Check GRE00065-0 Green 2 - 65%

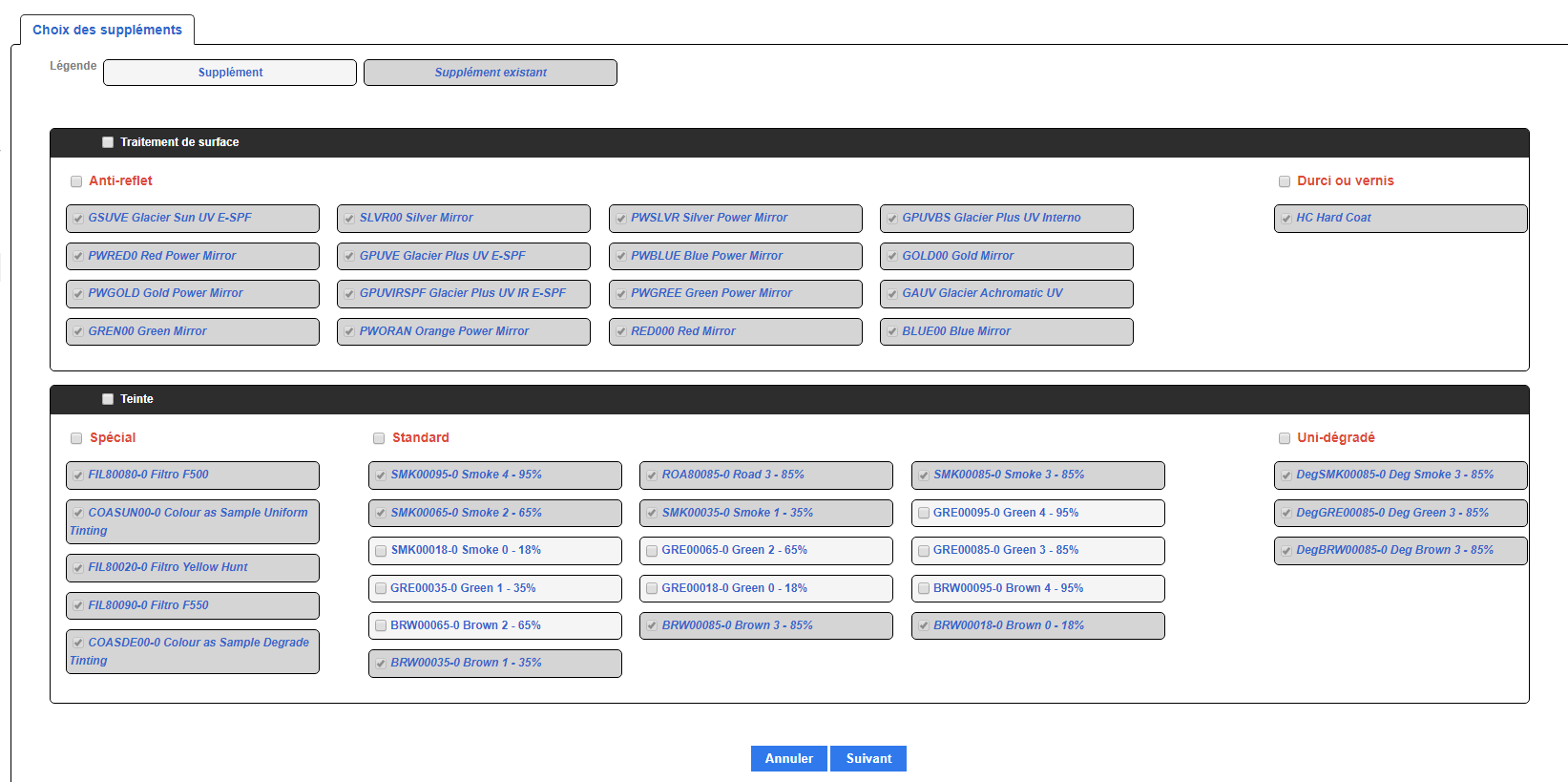pos(652,551)
